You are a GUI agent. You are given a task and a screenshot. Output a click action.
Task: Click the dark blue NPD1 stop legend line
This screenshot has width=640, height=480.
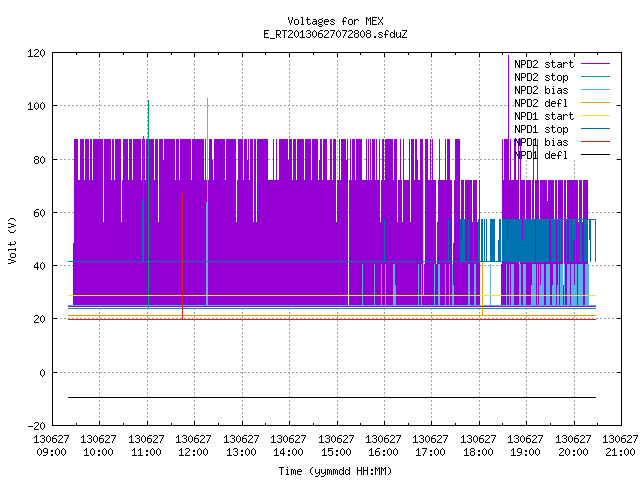[595, 129]
